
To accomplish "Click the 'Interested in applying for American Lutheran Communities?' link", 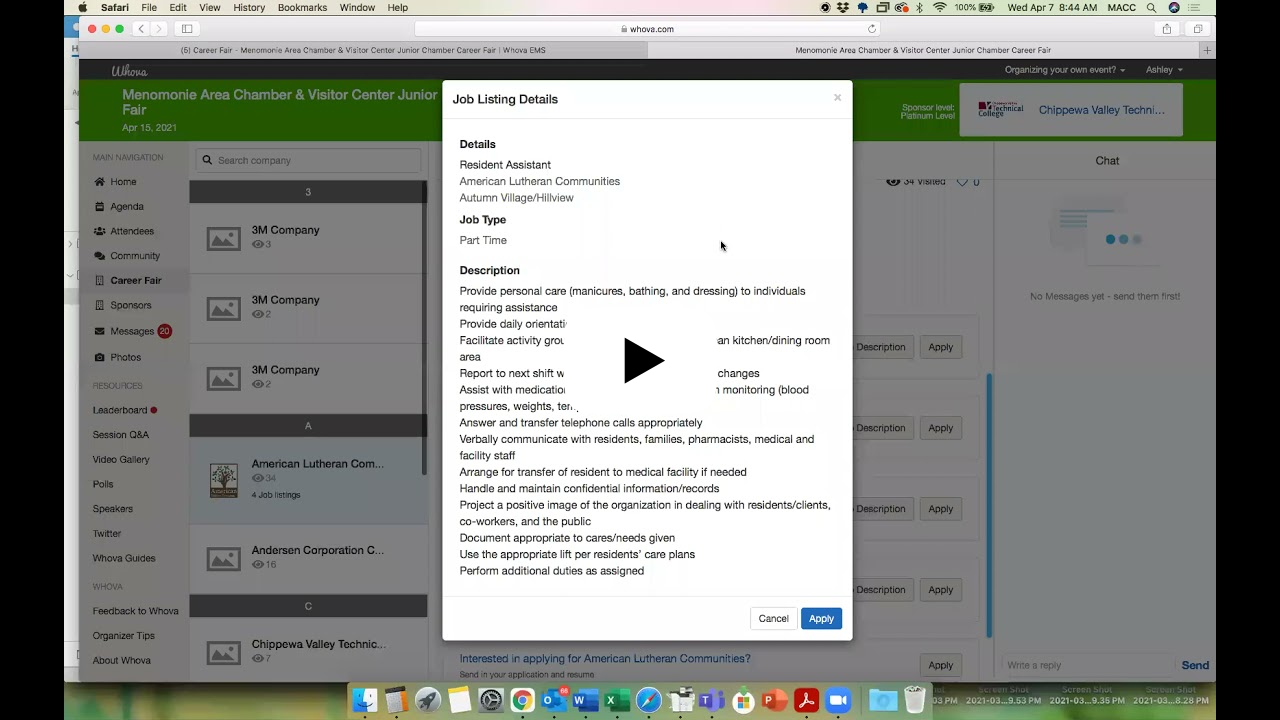I will [605, 659].
